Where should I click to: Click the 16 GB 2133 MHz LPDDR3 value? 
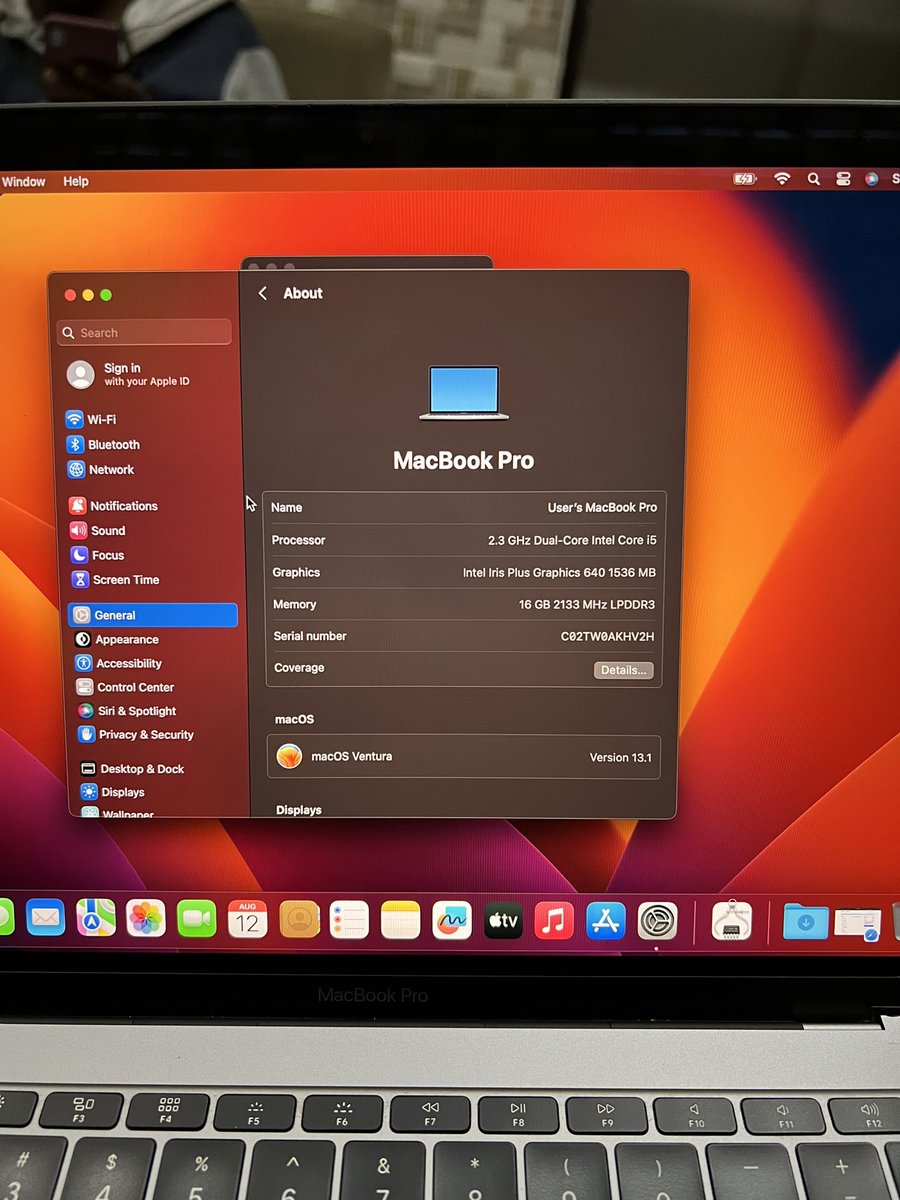click(x=587, y=605)
